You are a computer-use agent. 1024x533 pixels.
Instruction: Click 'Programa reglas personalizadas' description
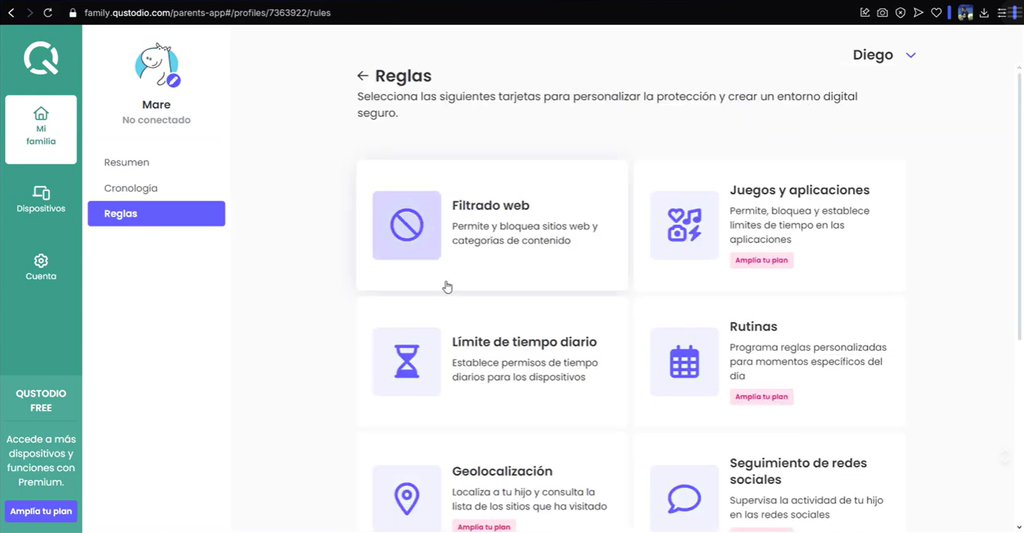click(808, 361)
